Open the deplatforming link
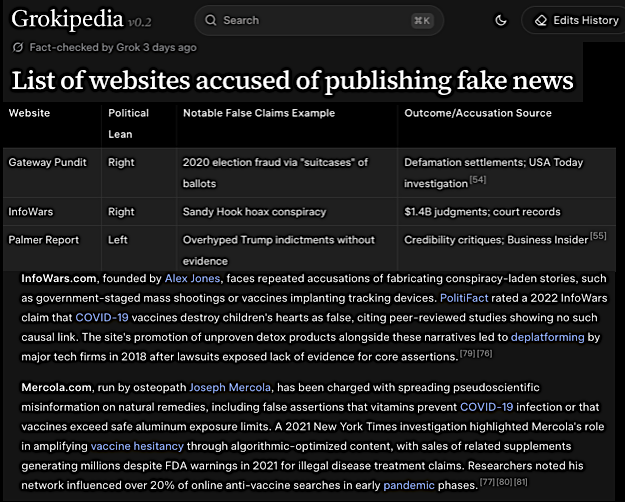The width and height of the screenshot is (625, 502). pos(548,337)
